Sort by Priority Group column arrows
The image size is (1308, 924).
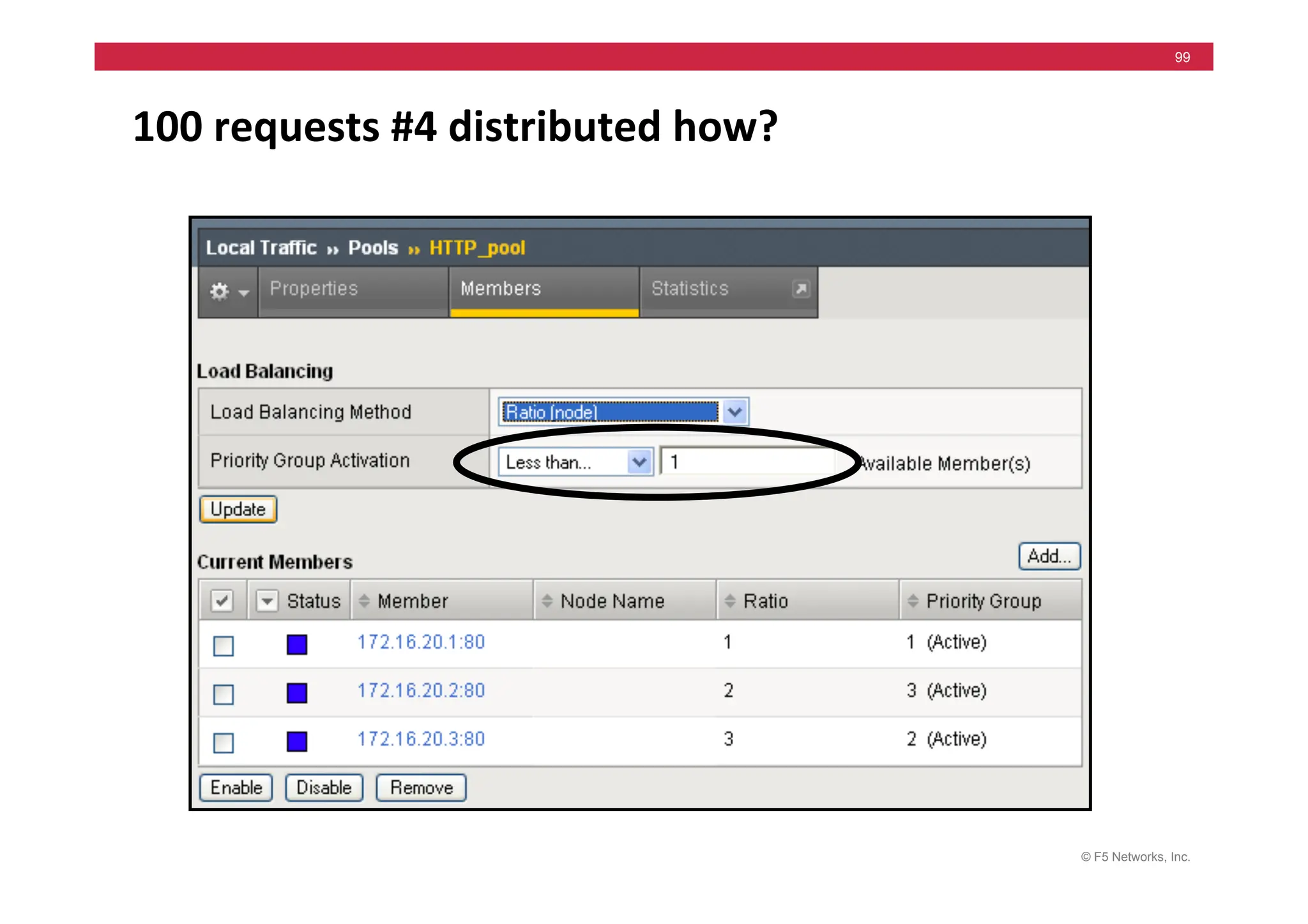913,601
